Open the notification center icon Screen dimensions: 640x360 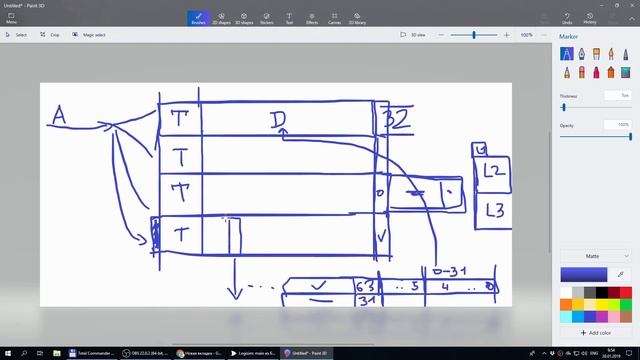point(629,353)
